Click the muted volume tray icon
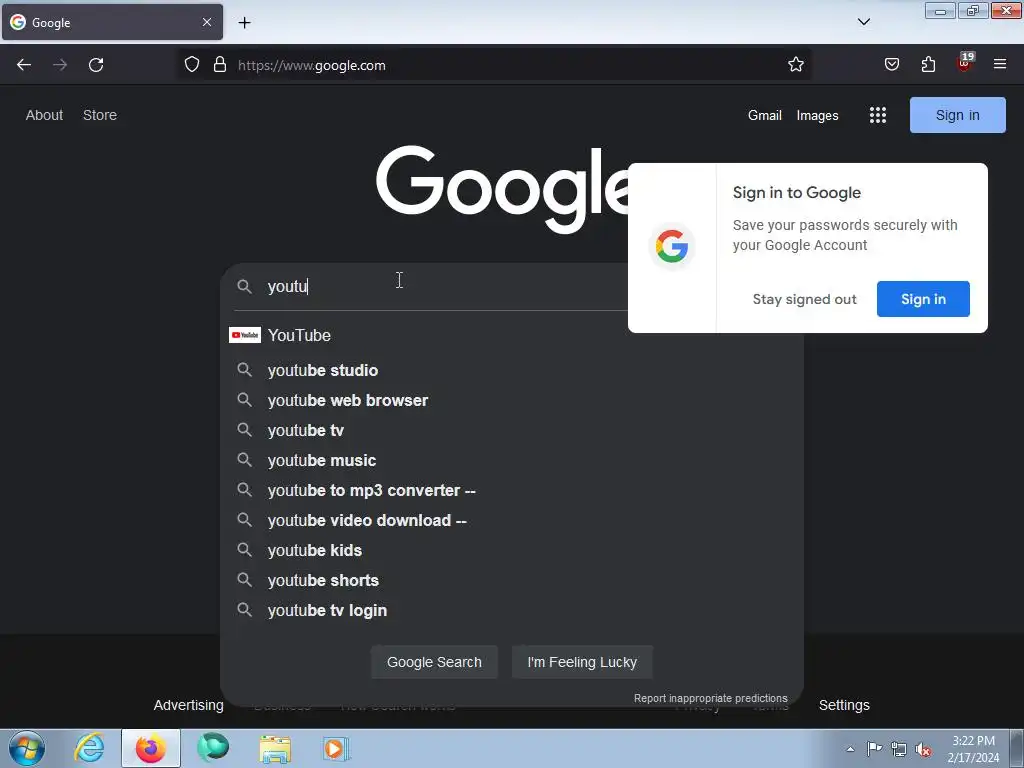Viewport: 1024px width, 768px height. (x=923, y=750)
